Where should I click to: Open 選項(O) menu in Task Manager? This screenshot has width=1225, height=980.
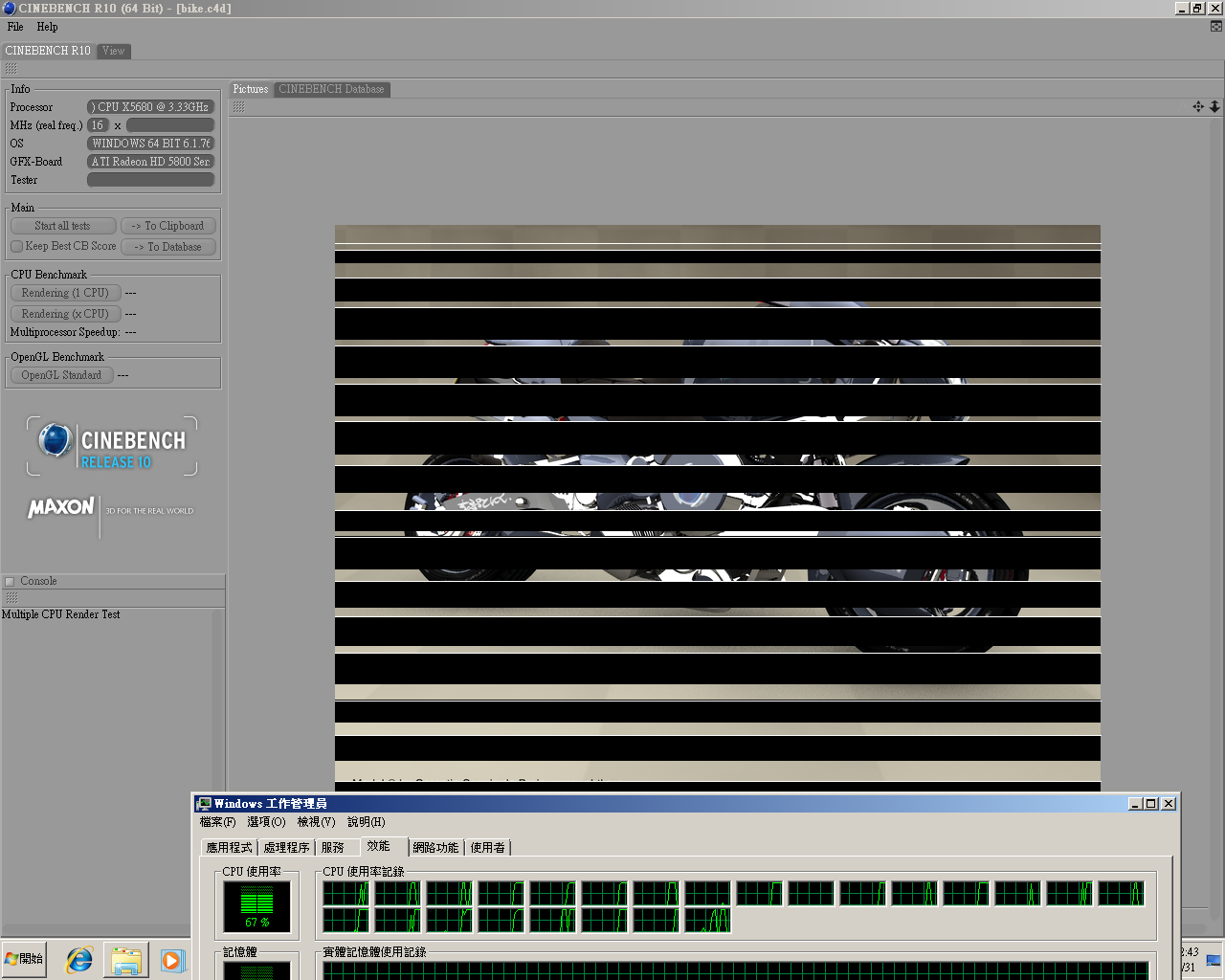[266, 822]
